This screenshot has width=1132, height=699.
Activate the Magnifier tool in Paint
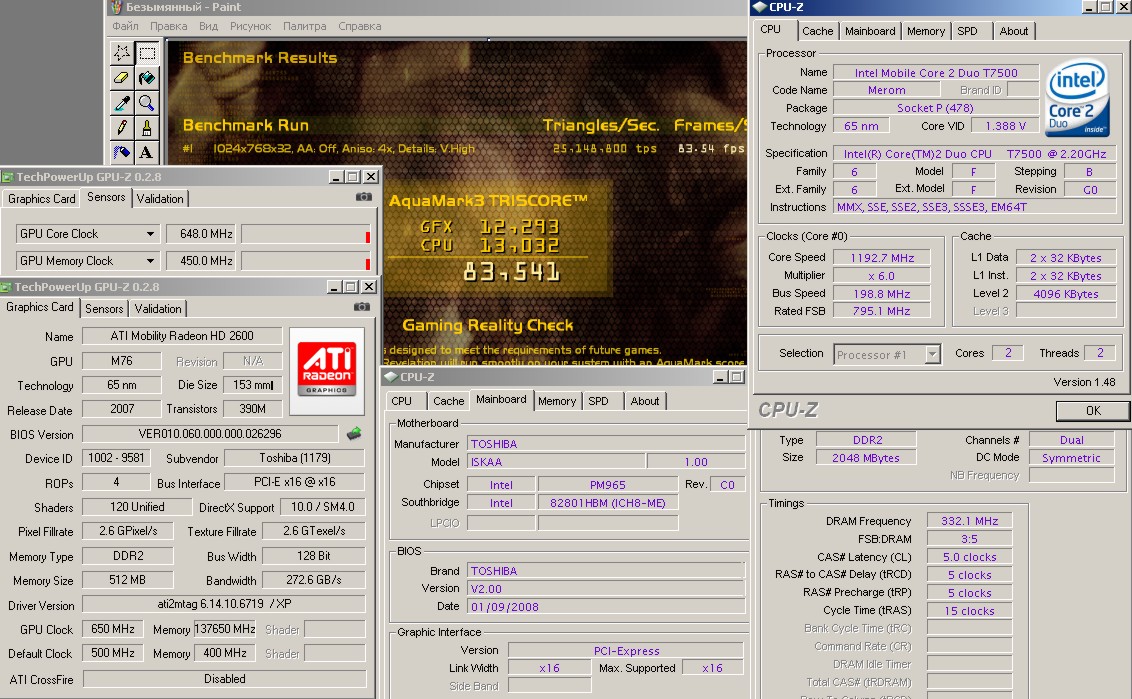coord(147,103)
